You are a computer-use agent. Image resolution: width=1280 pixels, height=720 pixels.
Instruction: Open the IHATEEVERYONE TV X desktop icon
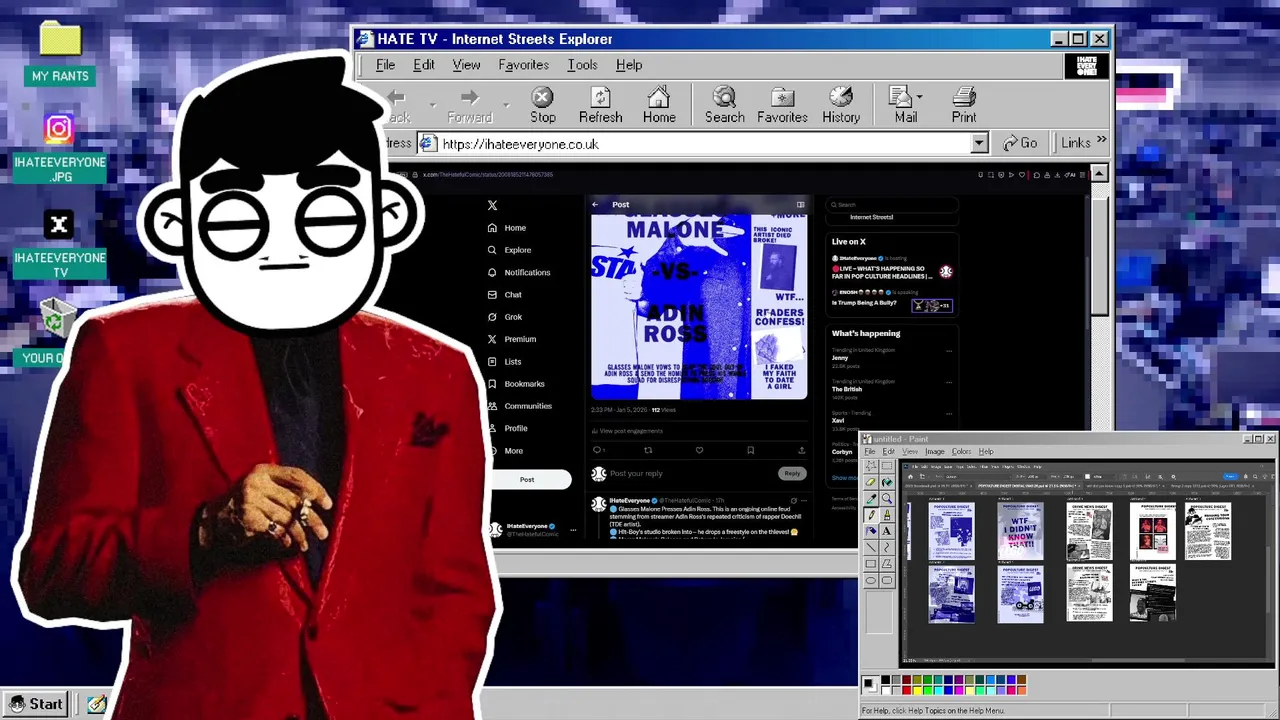(59, 244)
